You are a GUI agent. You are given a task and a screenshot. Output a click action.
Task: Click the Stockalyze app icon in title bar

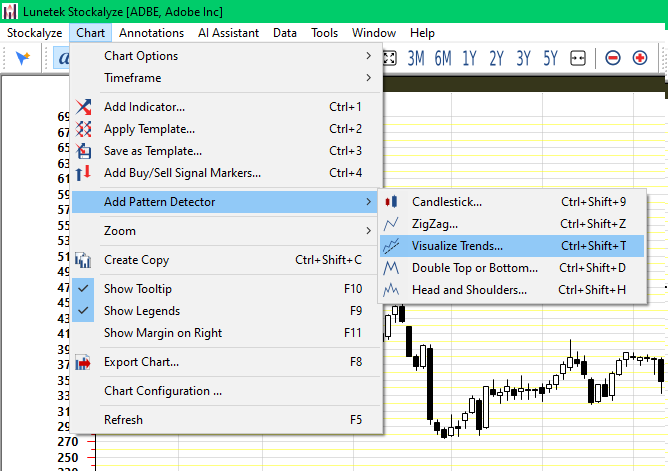[10, 11]
